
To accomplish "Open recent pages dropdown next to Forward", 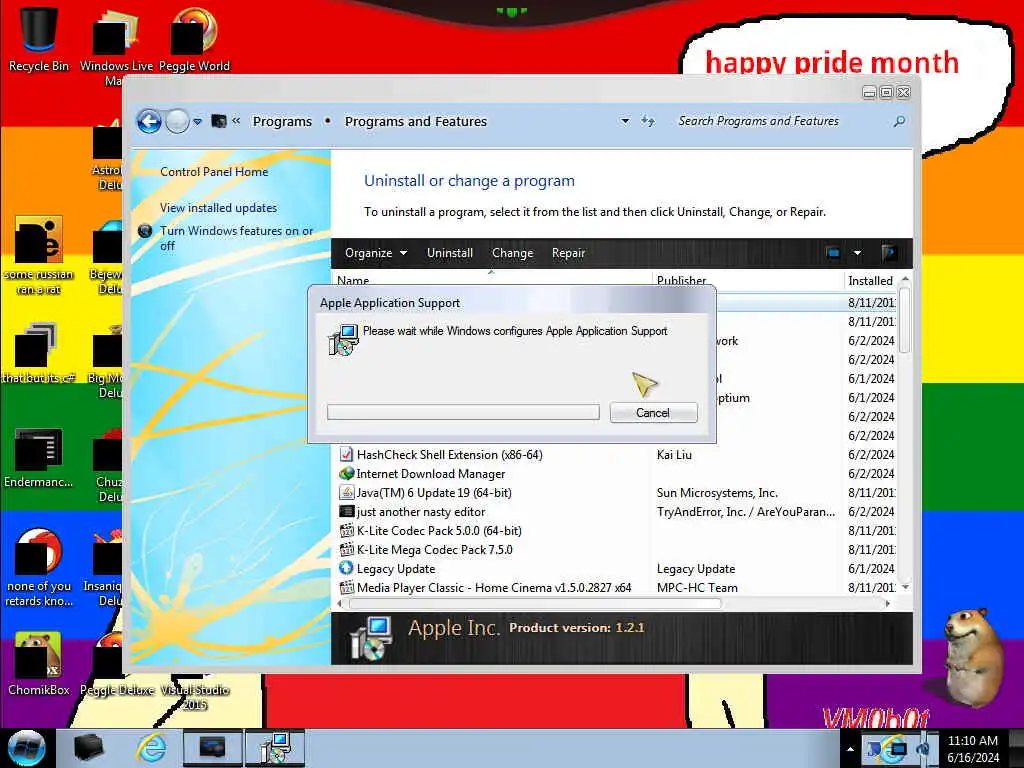I will pos(197,121).
